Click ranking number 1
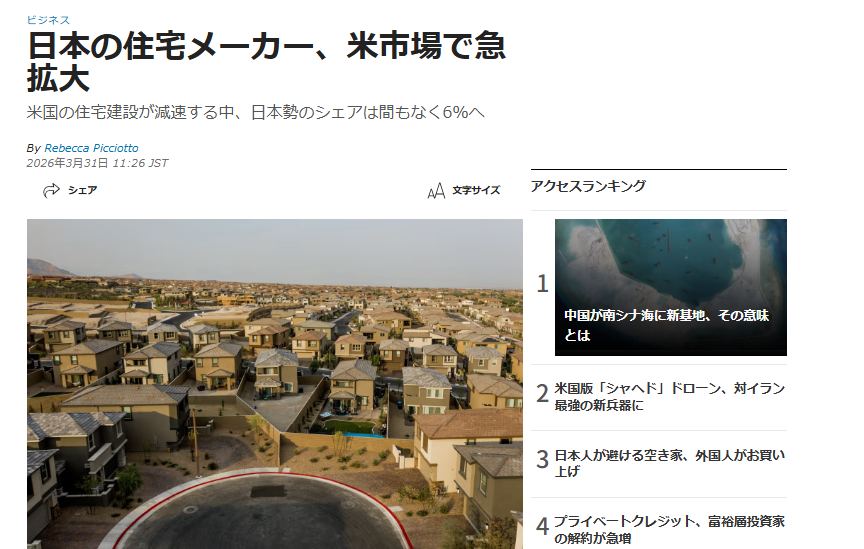 (543, 283)
